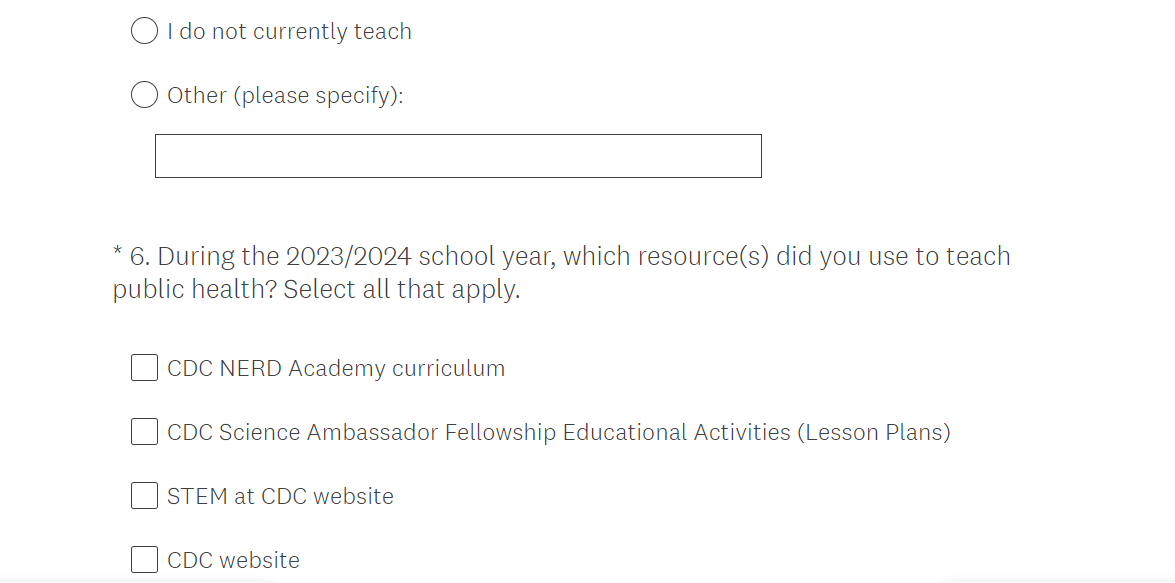The width and height of the screenshot is (1175, 583).
Task: Enable the 'STEM at CDC website' checkbox
Action: point(145,496)
